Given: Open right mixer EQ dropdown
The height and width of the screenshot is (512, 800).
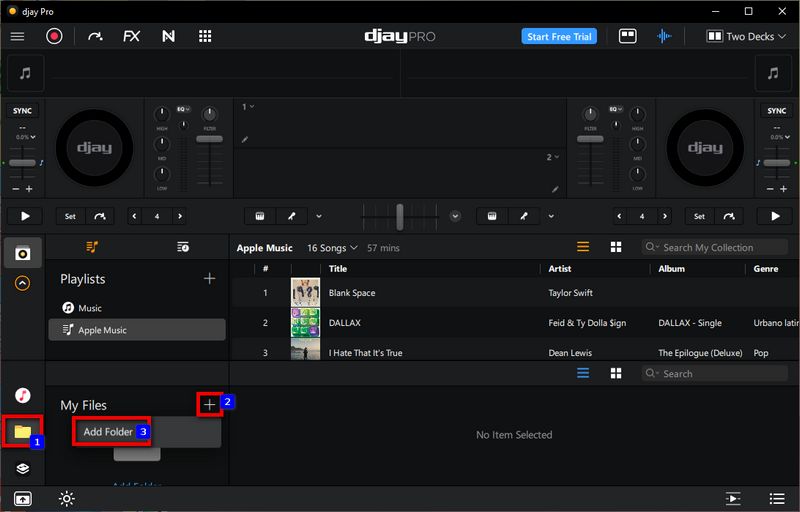Looking at the screenshot, I should 616,109.
